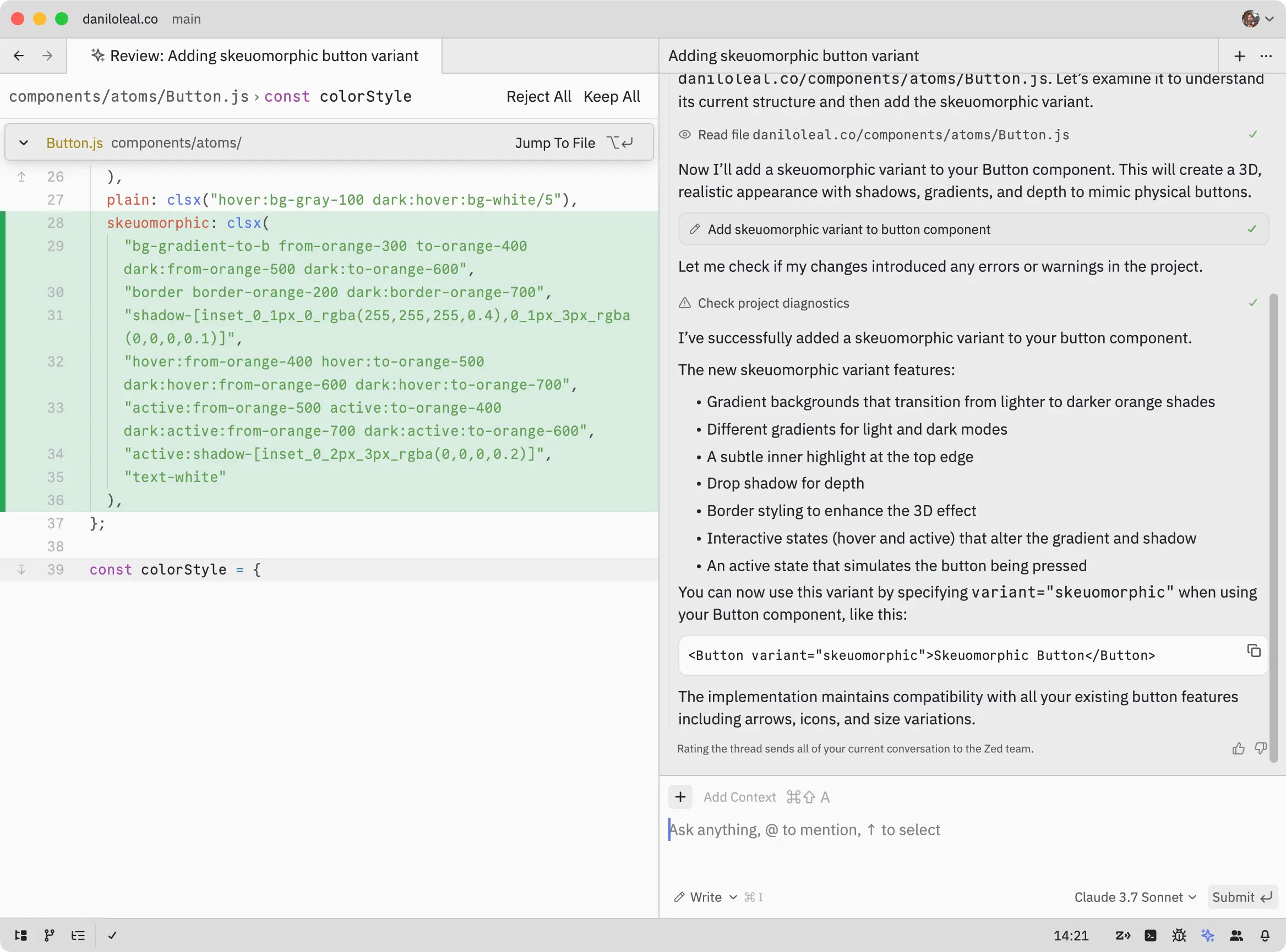Open the git branch panel icon
Viewport: 1286px width, 952px height.
(x=50, y=935)
